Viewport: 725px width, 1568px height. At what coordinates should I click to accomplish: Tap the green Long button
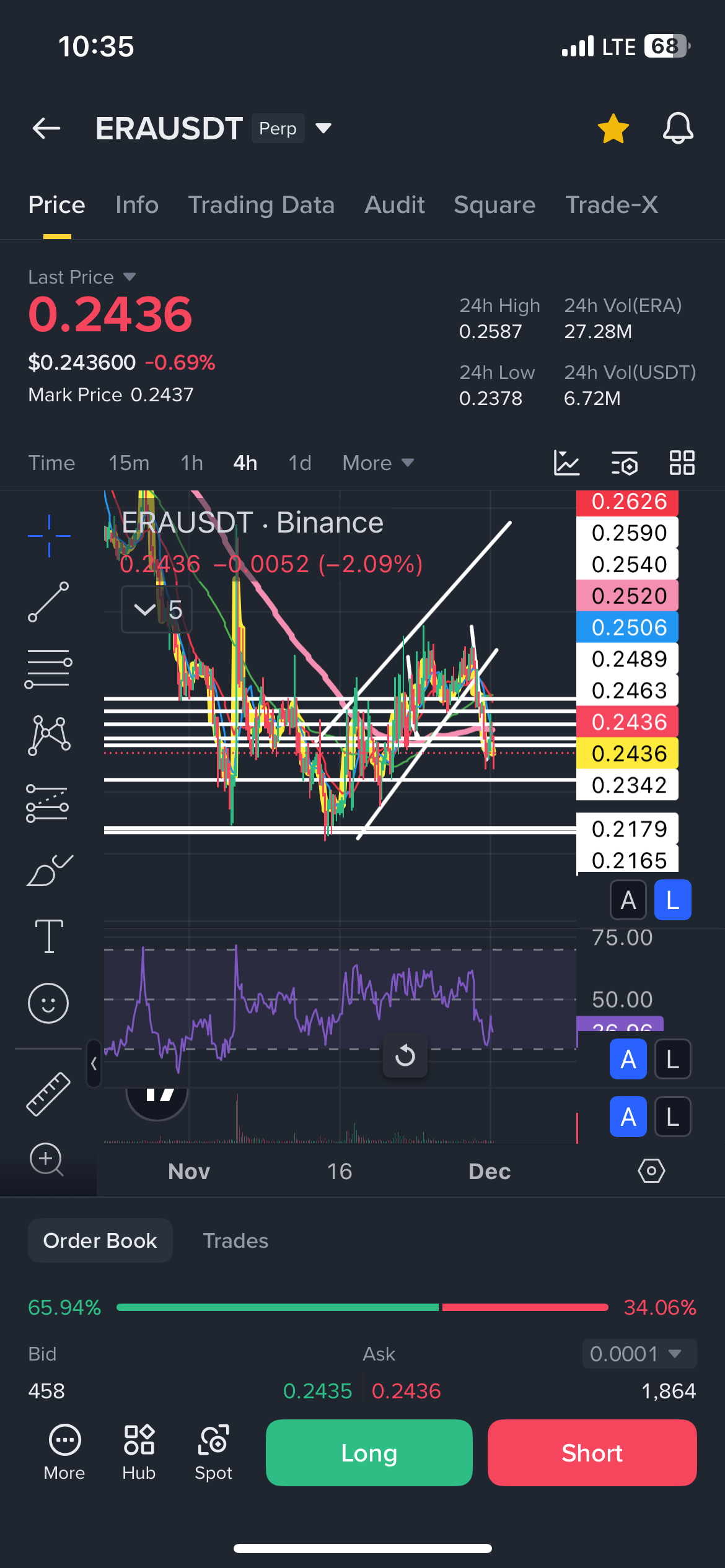369,1453
